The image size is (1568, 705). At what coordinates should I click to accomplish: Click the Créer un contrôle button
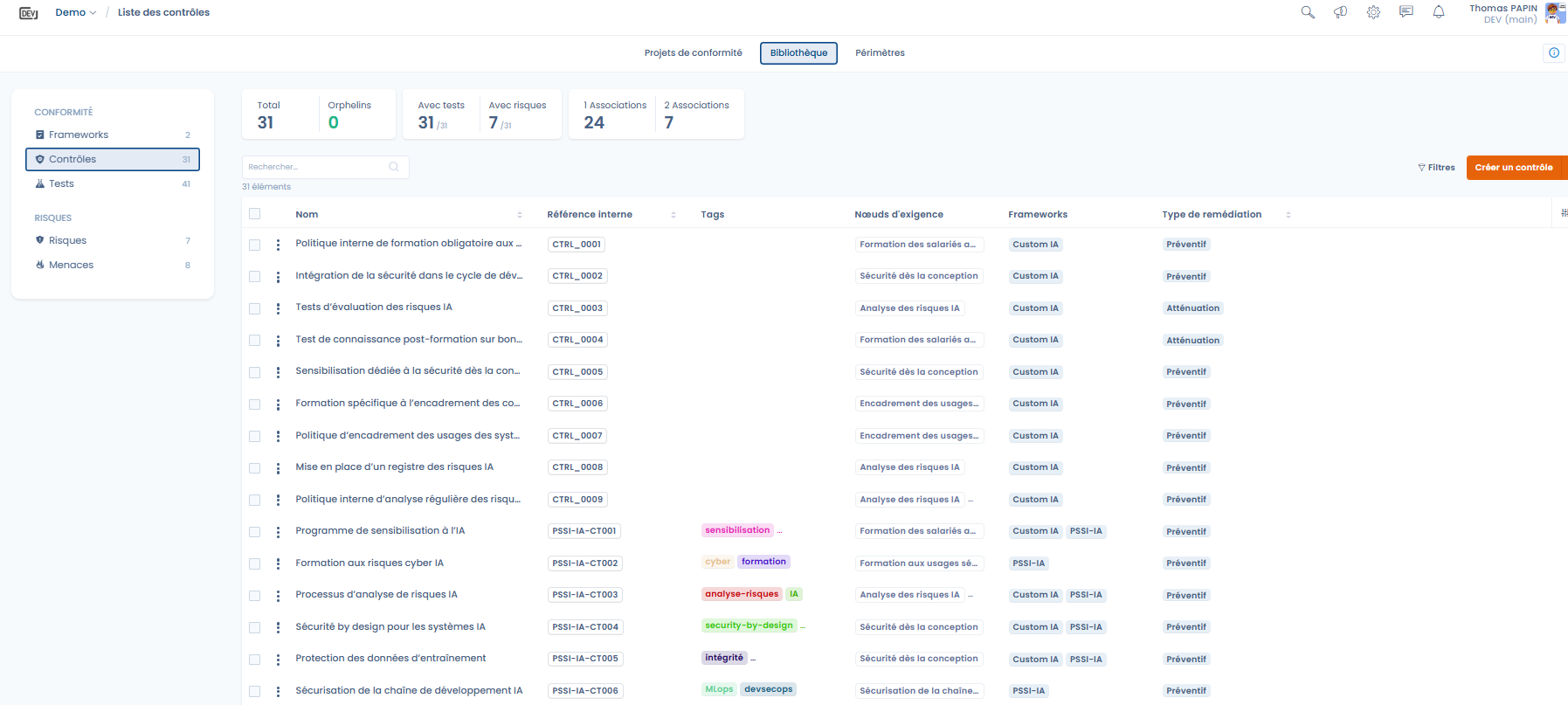point(1514,168)
